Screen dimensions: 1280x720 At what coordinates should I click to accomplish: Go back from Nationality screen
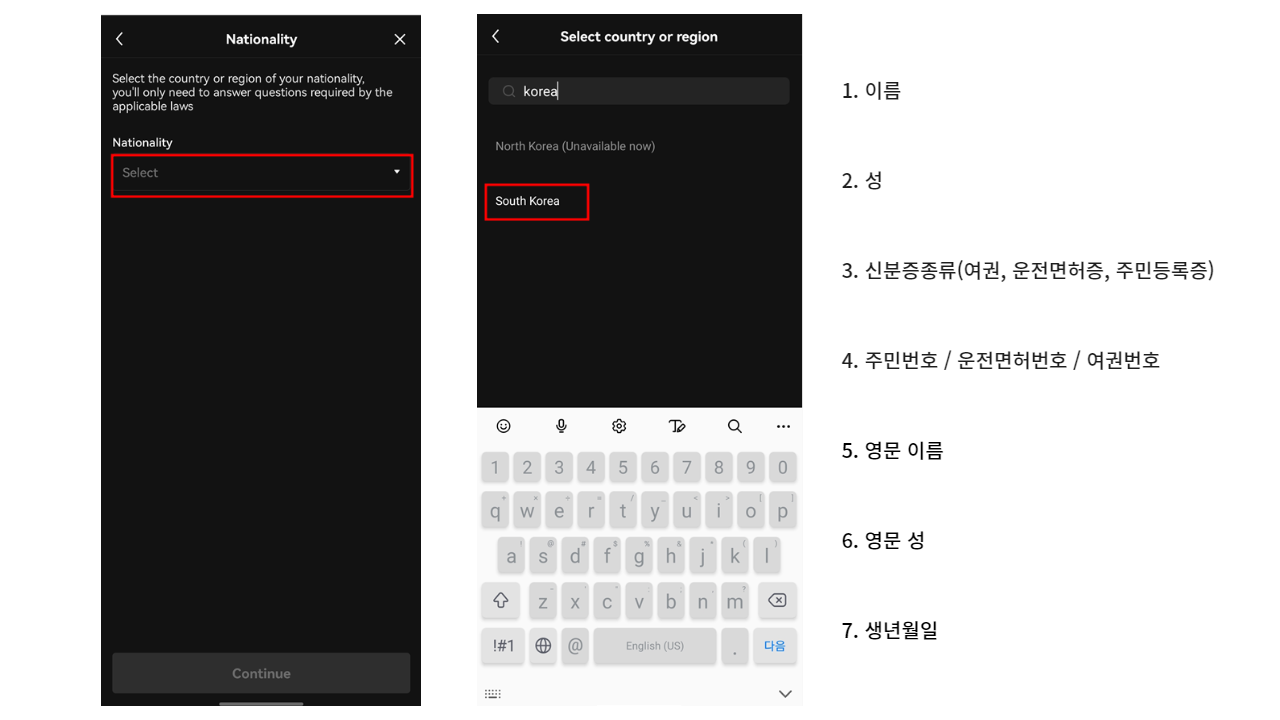pos(120,39)
